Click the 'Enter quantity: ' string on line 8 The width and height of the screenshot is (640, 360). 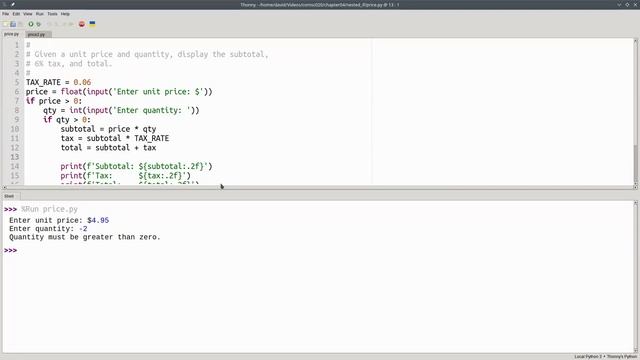(152, 111)
